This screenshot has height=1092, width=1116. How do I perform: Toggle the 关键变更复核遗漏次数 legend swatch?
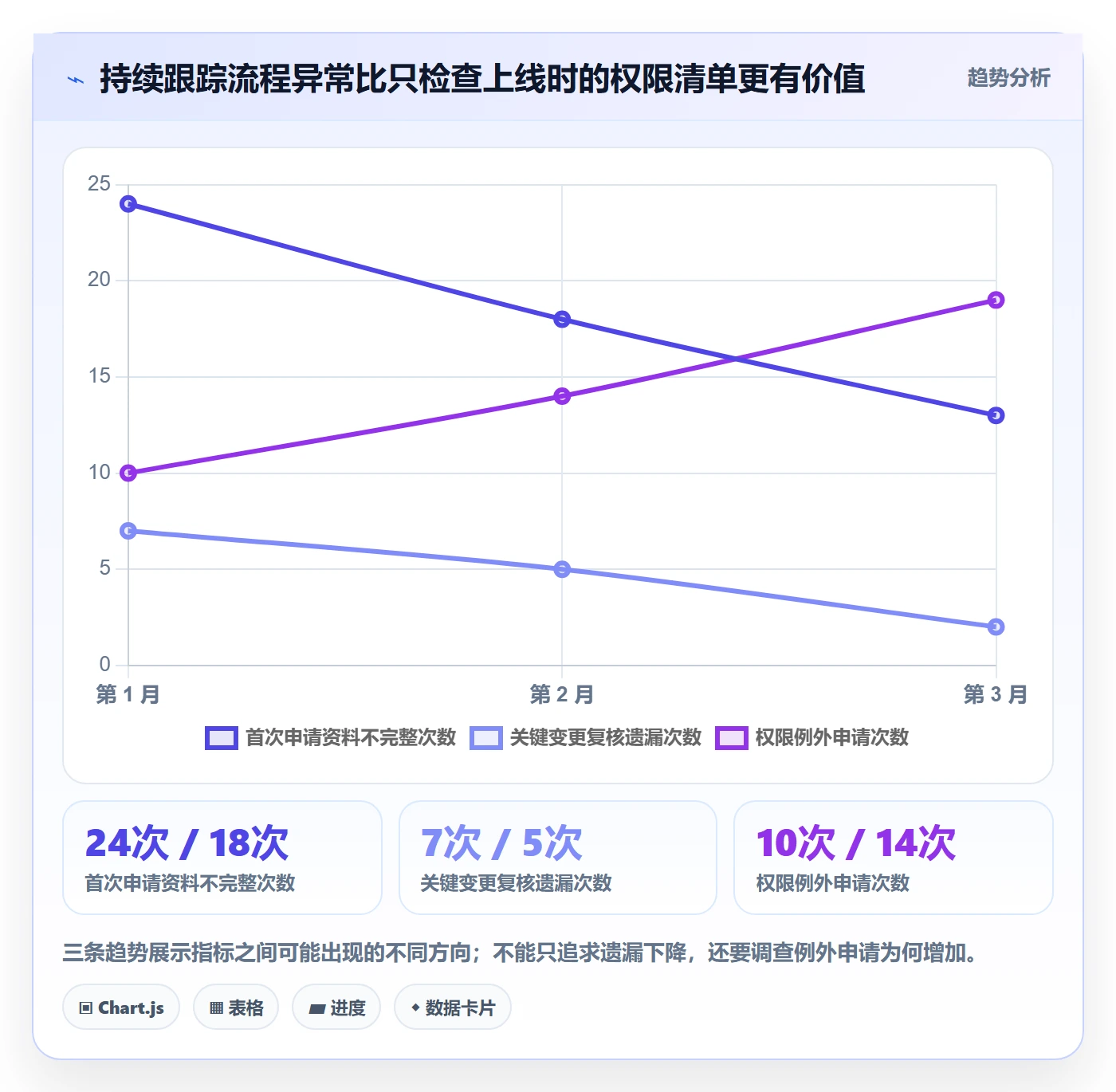point(486,738)
